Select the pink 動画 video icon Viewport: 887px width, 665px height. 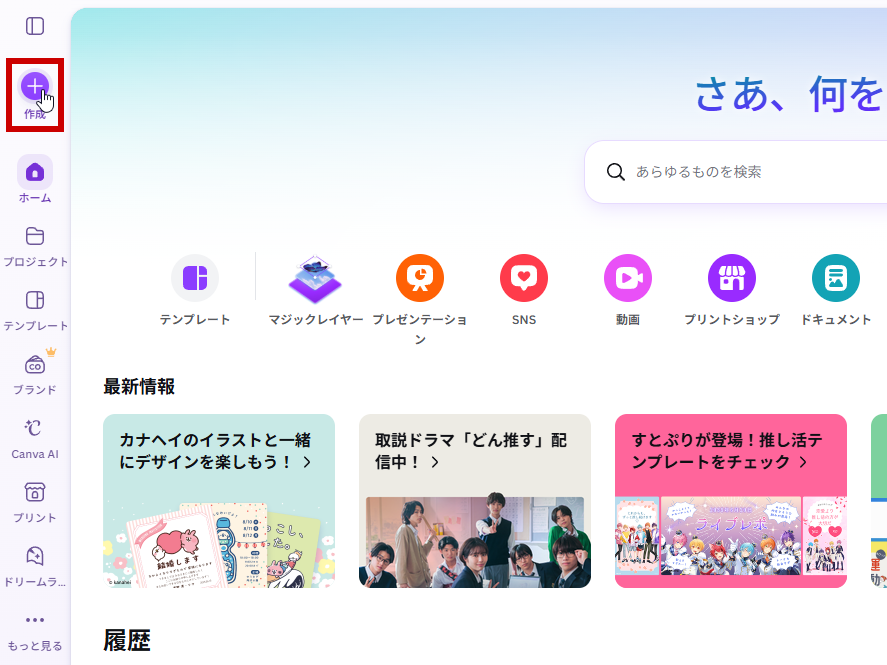coord(628,278)
